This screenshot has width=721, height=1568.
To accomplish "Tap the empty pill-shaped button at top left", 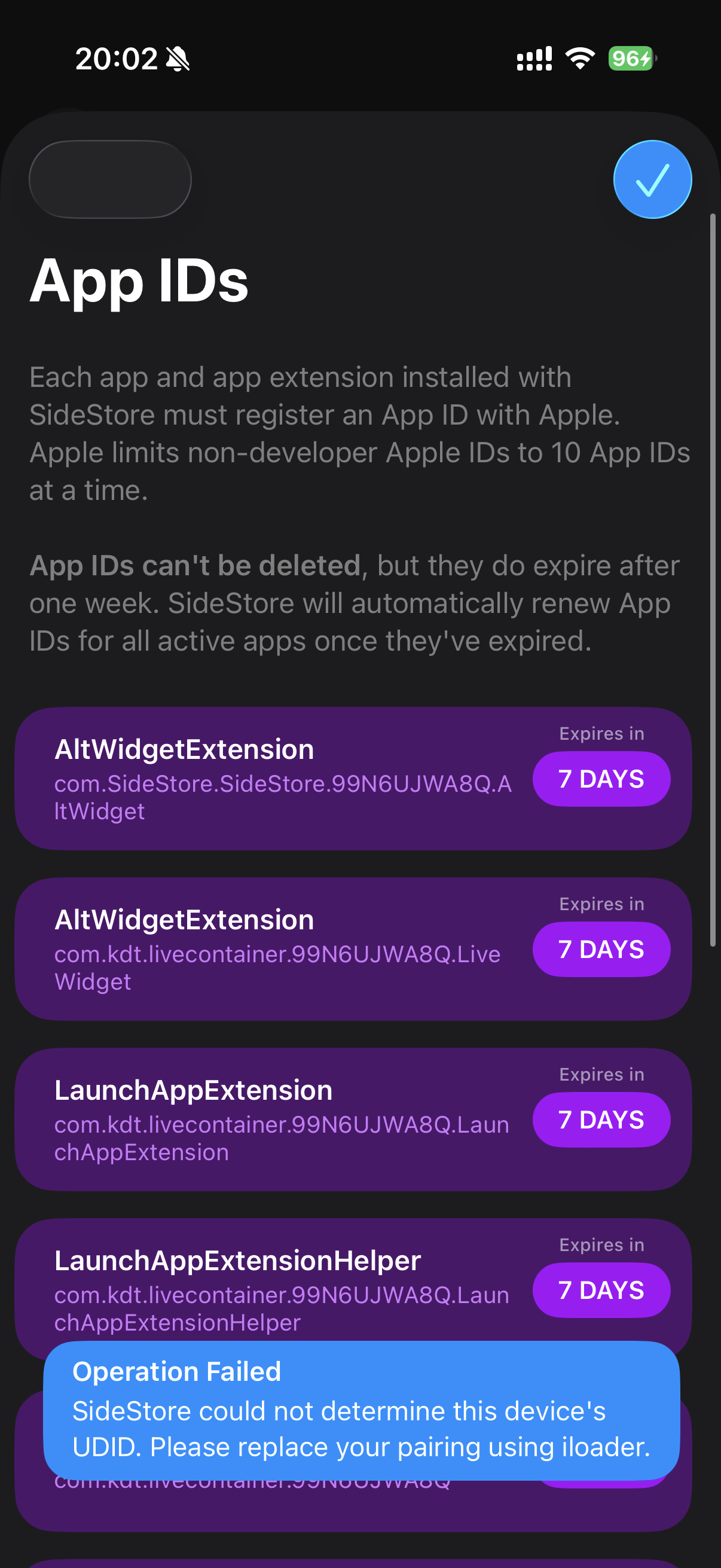I will tap(110, 179).
